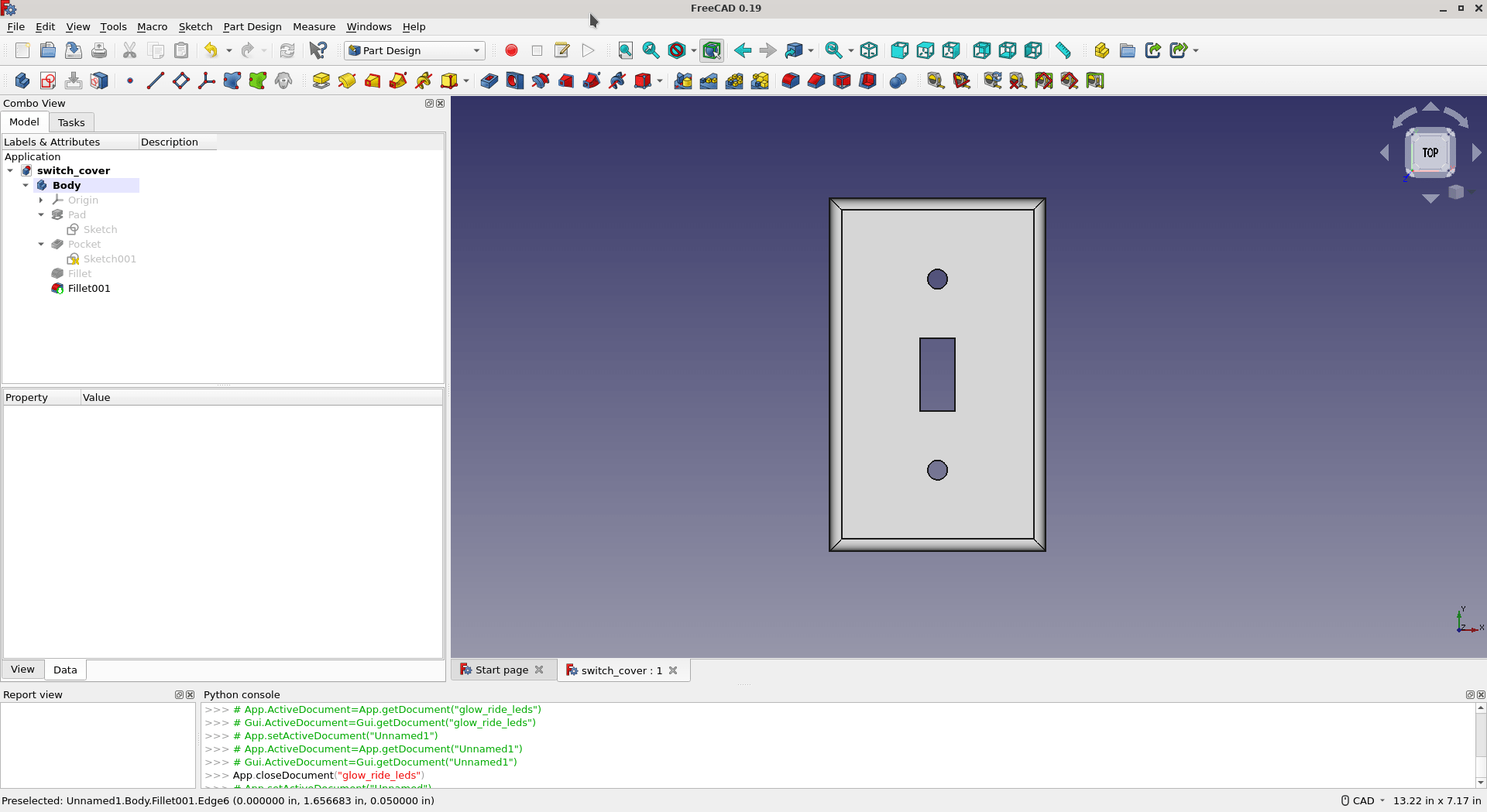Collapse the Body tree node
The image size is (1487, 812).
(x=26, y=185)
